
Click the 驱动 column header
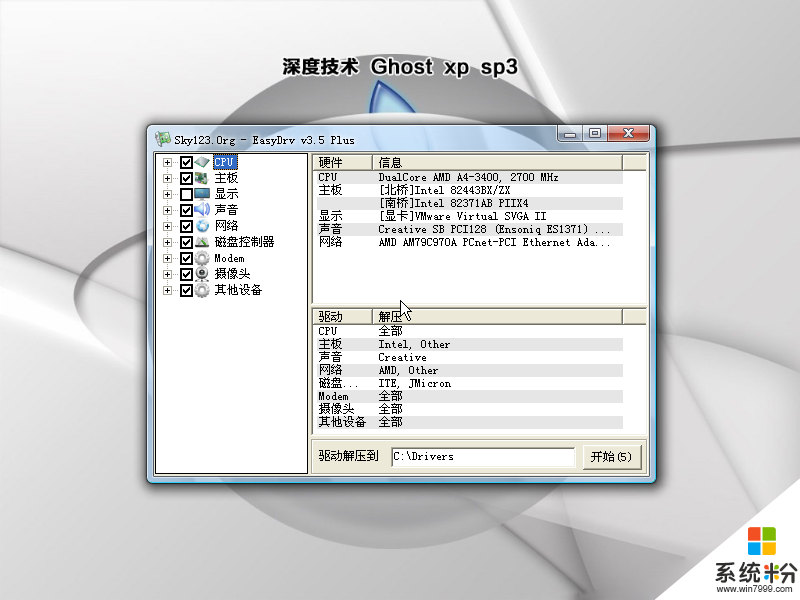point(342,317)
